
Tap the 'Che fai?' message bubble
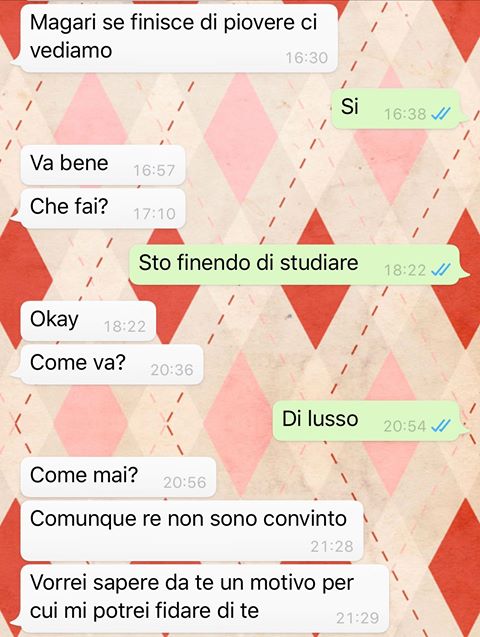click(103, 208)
